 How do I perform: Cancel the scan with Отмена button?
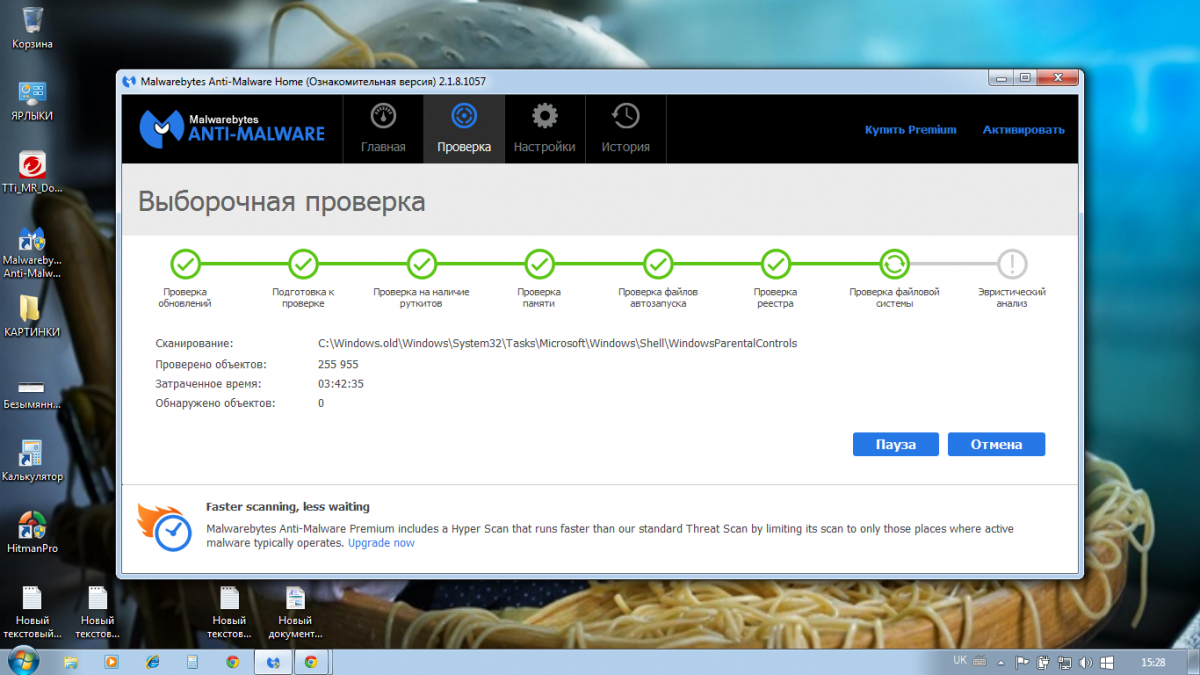point(996,444)
